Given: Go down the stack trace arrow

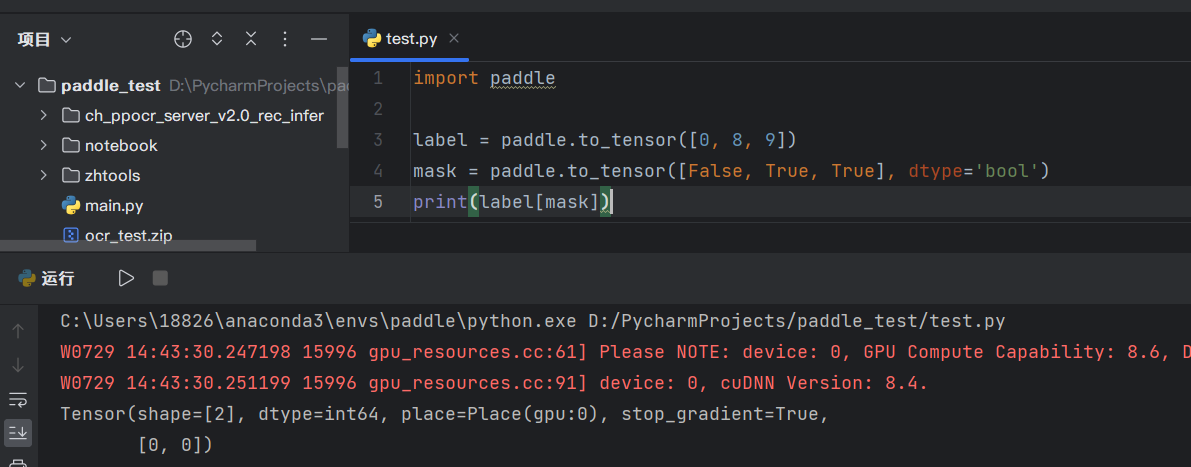Looking at the screenshot, I should pos(18,364).
